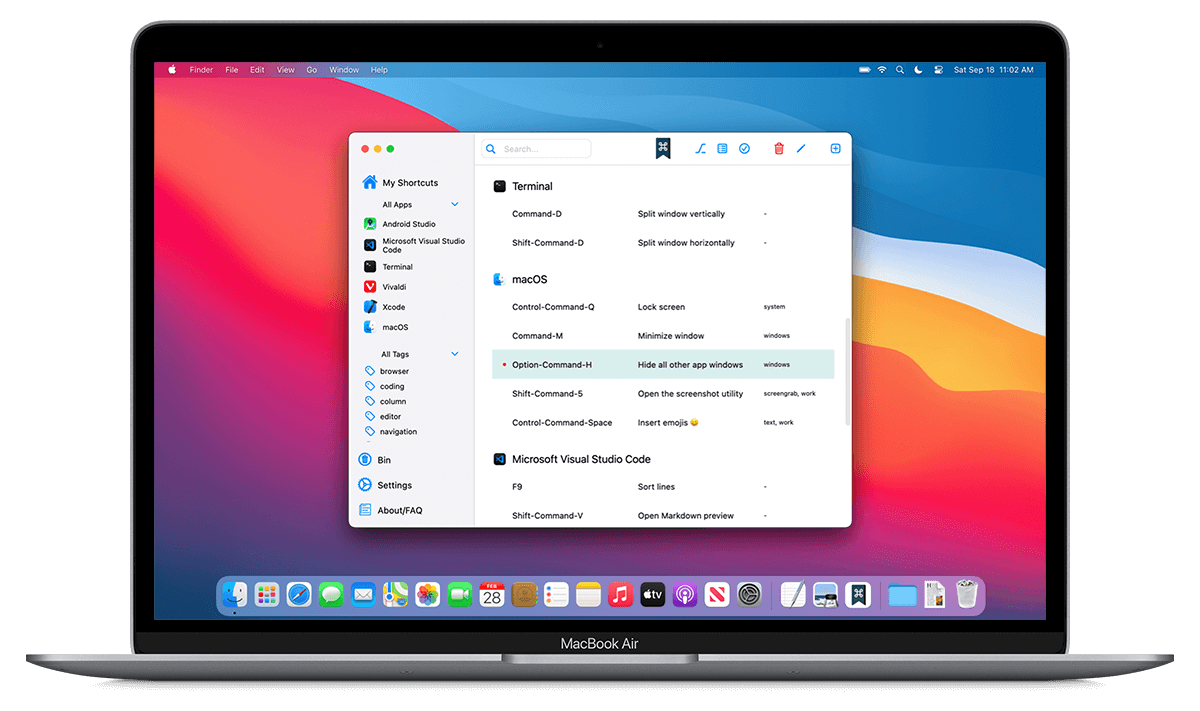The image size is (1200, 711).
Task: Open Settings in the sidebar
Action: pos(385,485)
